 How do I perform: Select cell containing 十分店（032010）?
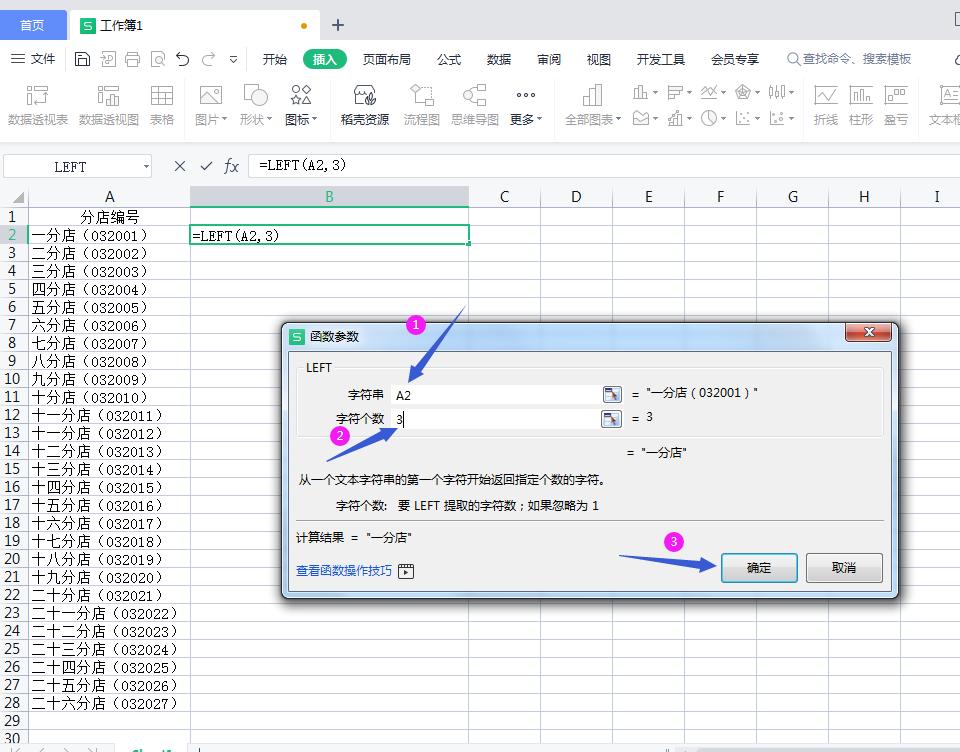pos(109,397)
